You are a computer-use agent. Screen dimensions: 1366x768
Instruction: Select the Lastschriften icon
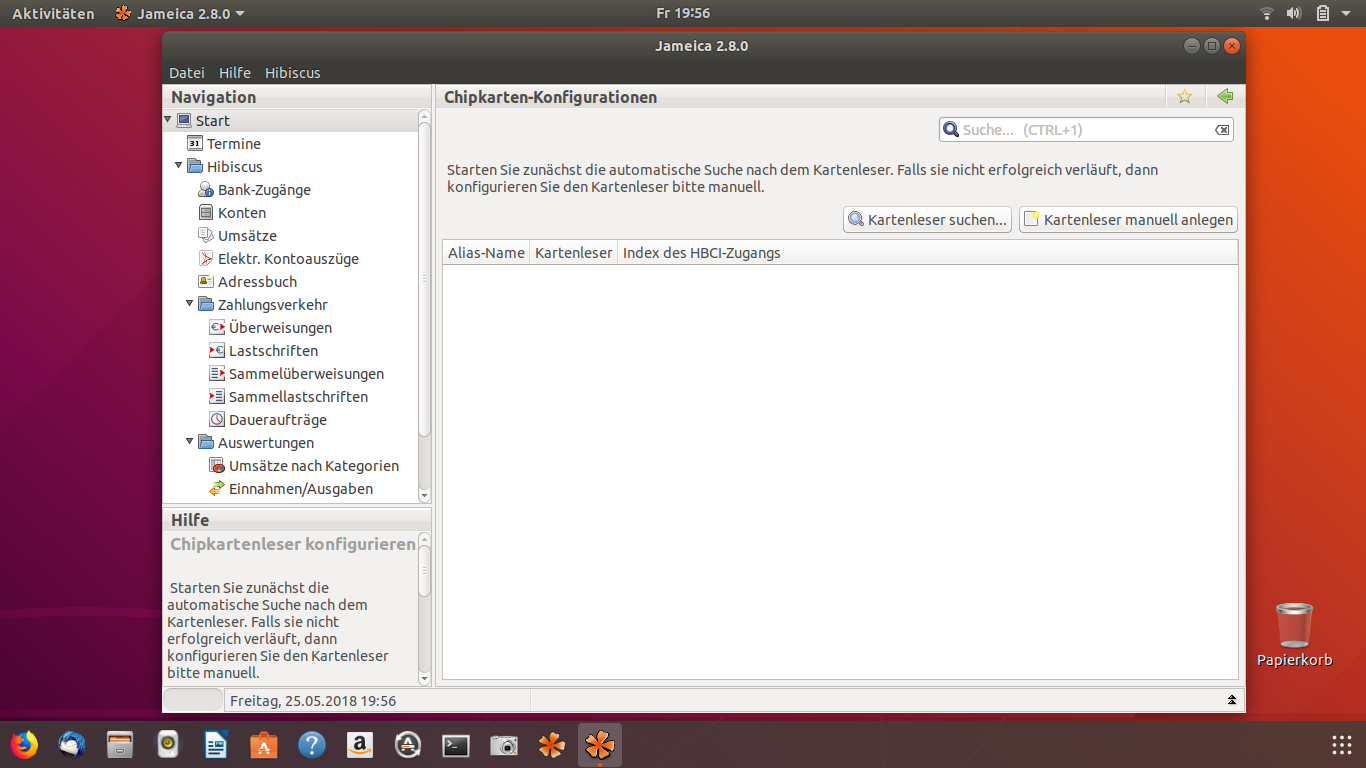[217, 351]
